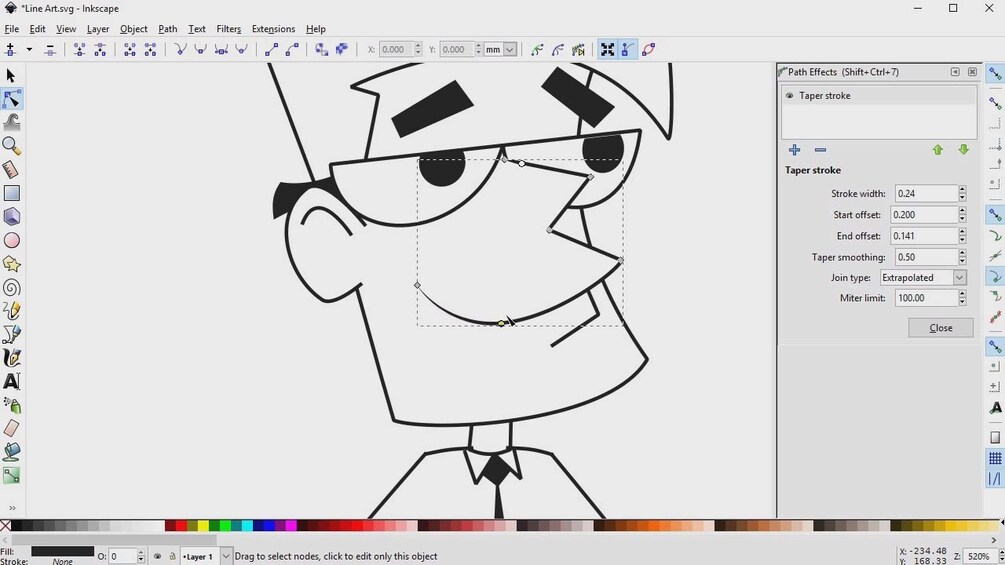Select the Spiral tool

tap(12, 288)
